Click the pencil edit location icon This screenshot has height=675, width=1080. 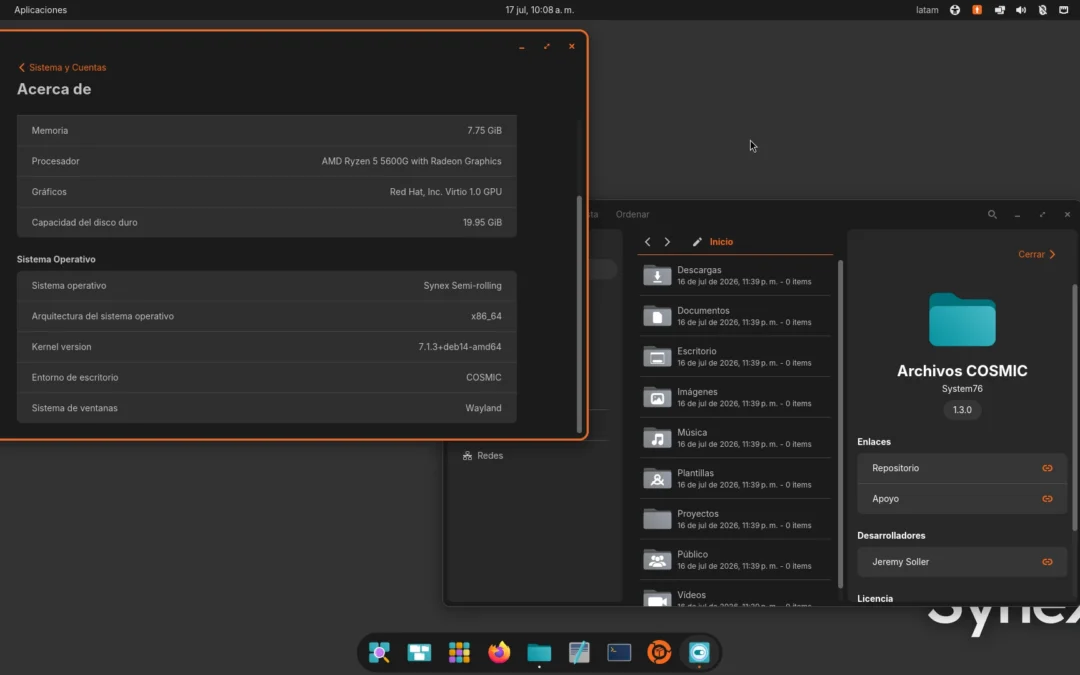tap(697, 242)
